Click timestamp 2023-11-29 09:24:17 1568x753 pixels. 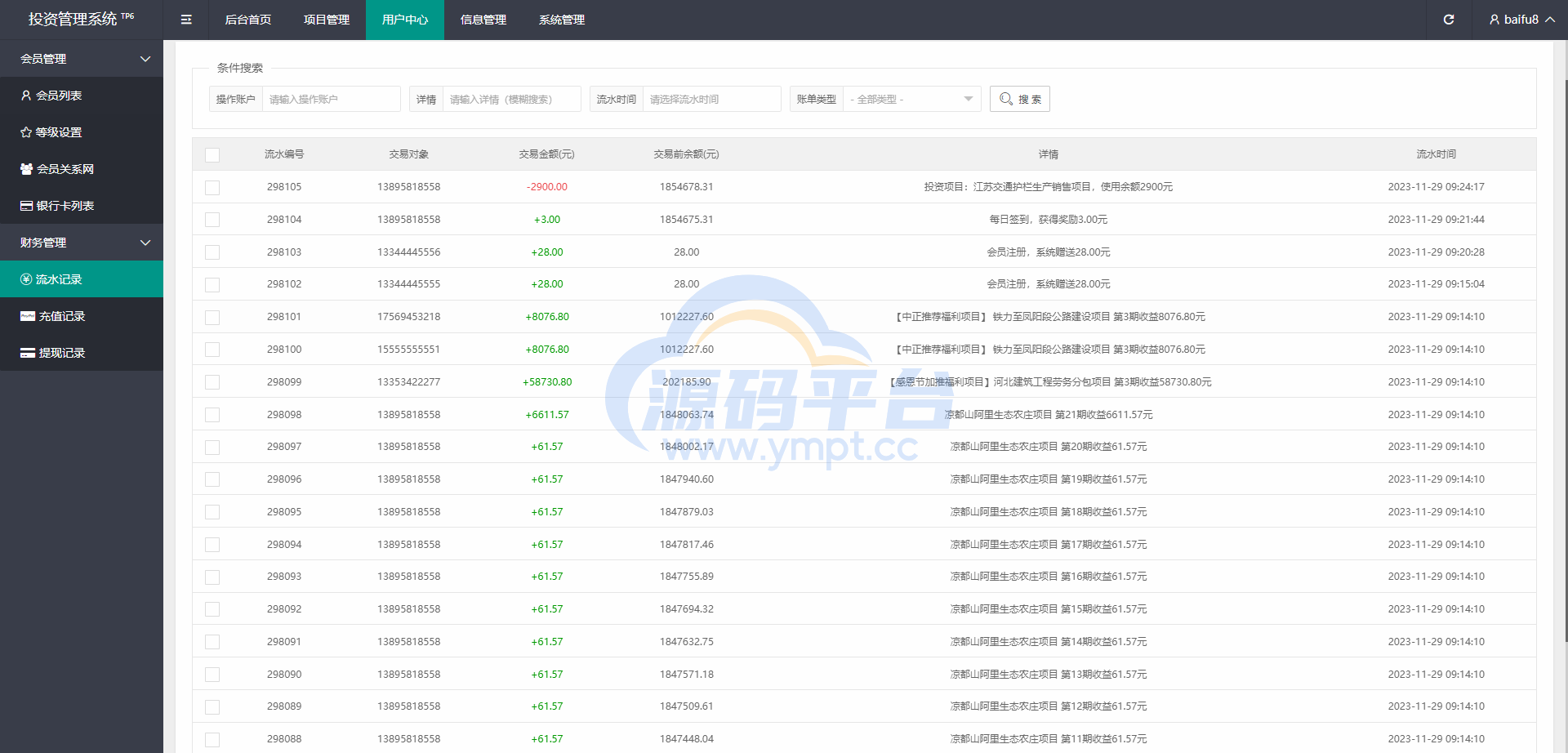point(1437,187)
